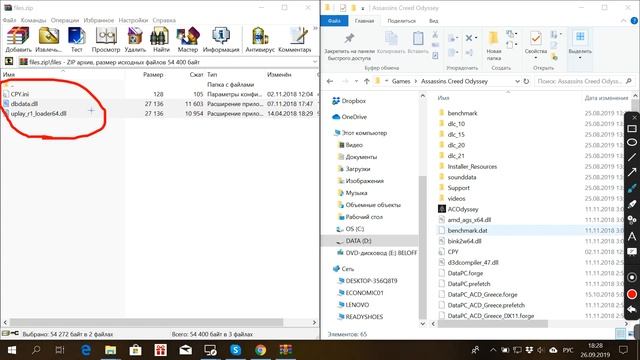The height and width of the screenshot is (360, 640).
Task: Click the scissors Cut icon in ribbon
Action: click(435, 35)
